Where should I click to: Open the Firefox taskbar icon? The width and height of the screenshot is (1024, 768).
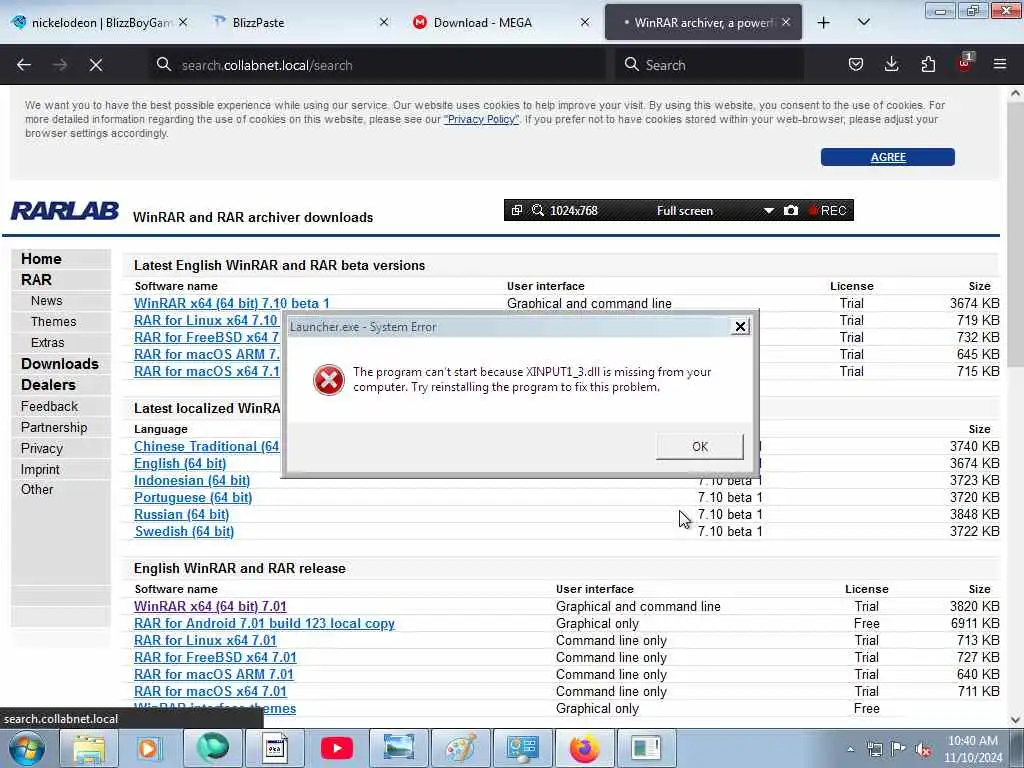[584, 748]
